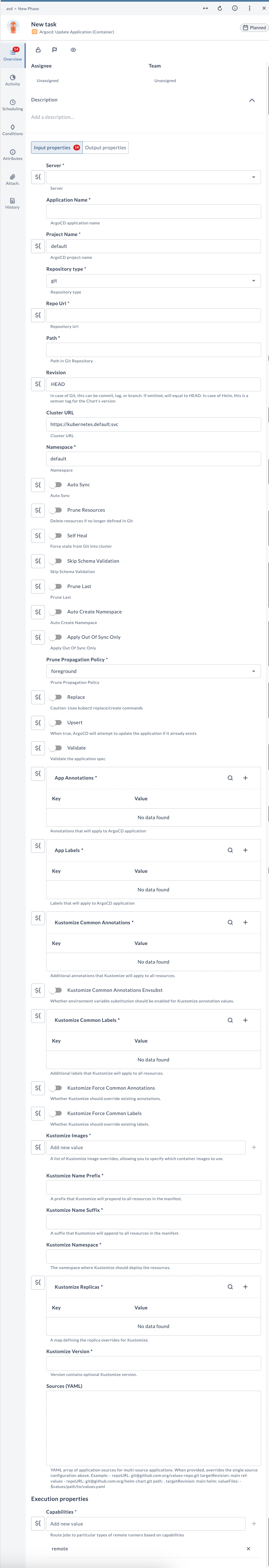Click the eye watch icon under task title
Screen dimensions: 269x1568
pos(73,50)
